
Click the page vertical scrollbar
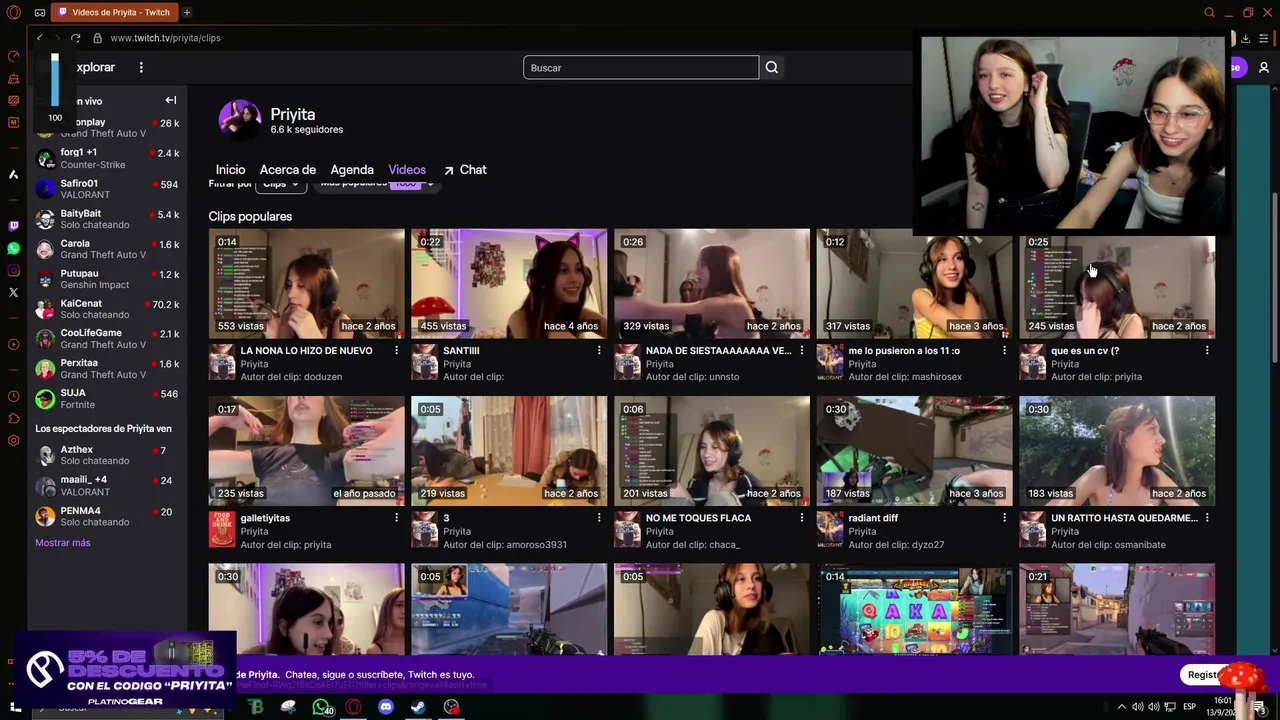click(x=1274, y=278)
